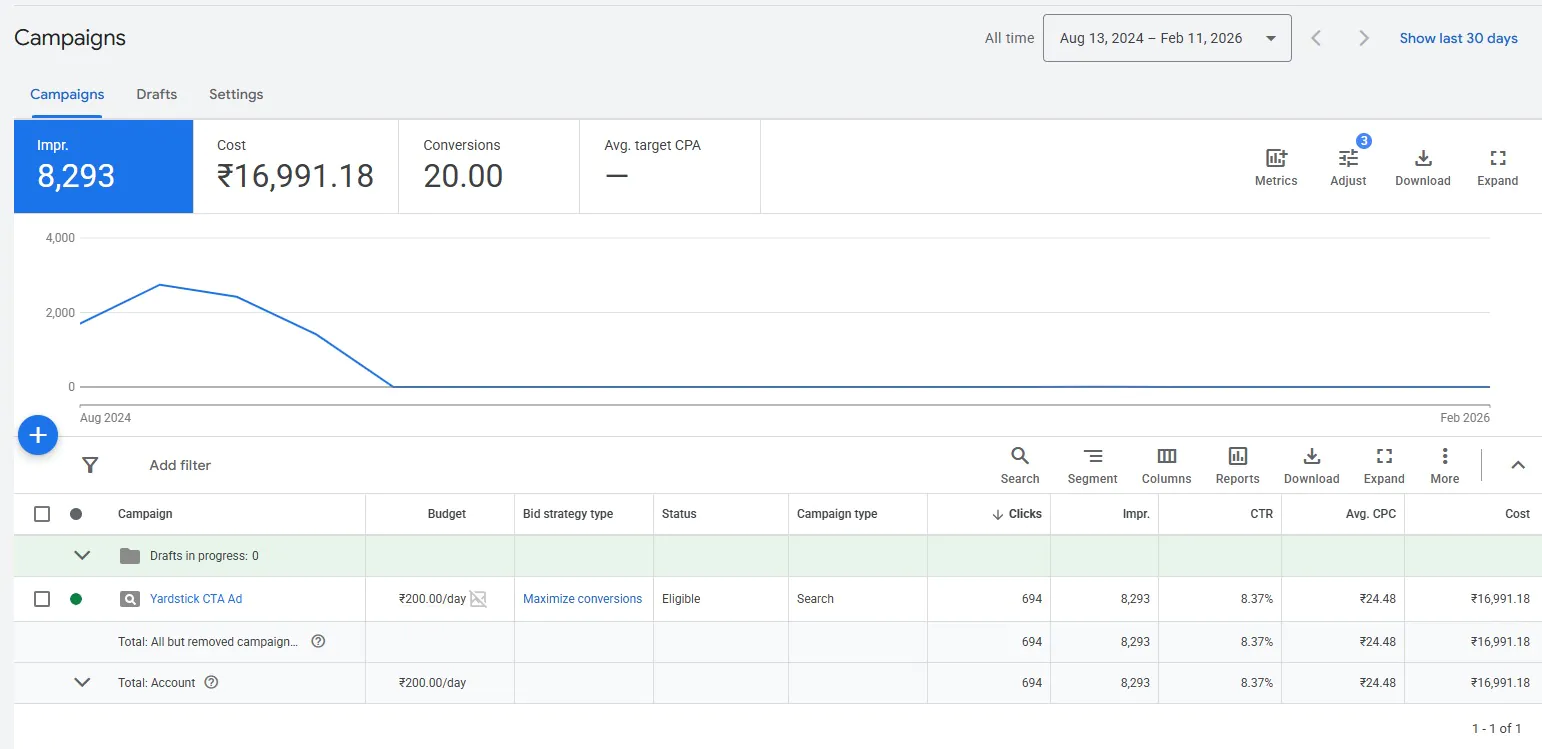
Task: Go to next date range arrow
Action: (1364, 38)
